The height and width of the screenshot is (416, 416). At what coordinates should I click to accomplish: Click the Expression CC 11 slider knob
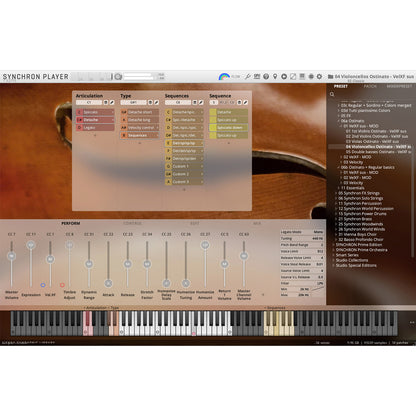[31, 245]
